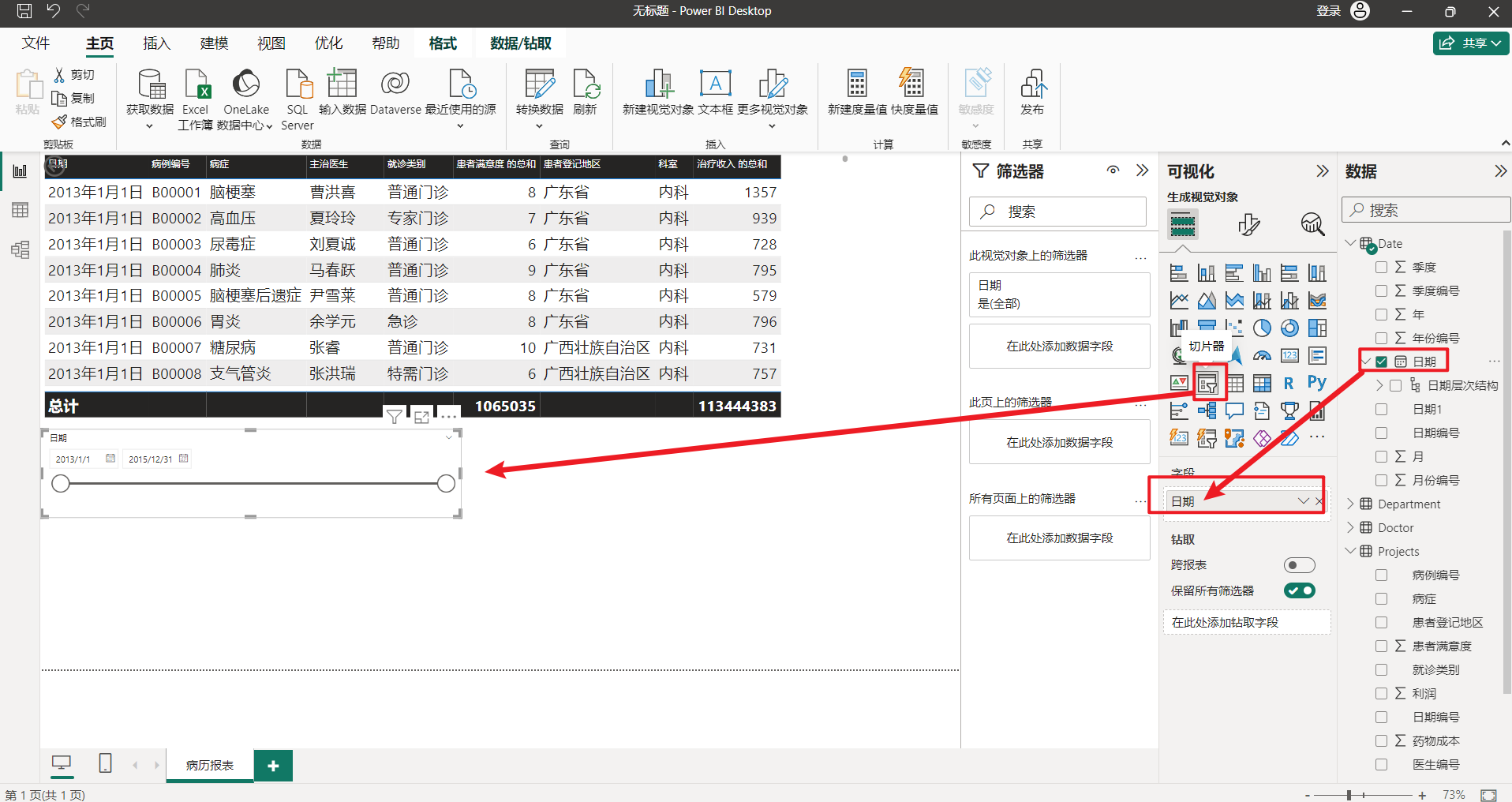This screenshot has height=802, width=1512.
Task: Select the Q&A speech bubble visual
Action: pos(1234,410)
